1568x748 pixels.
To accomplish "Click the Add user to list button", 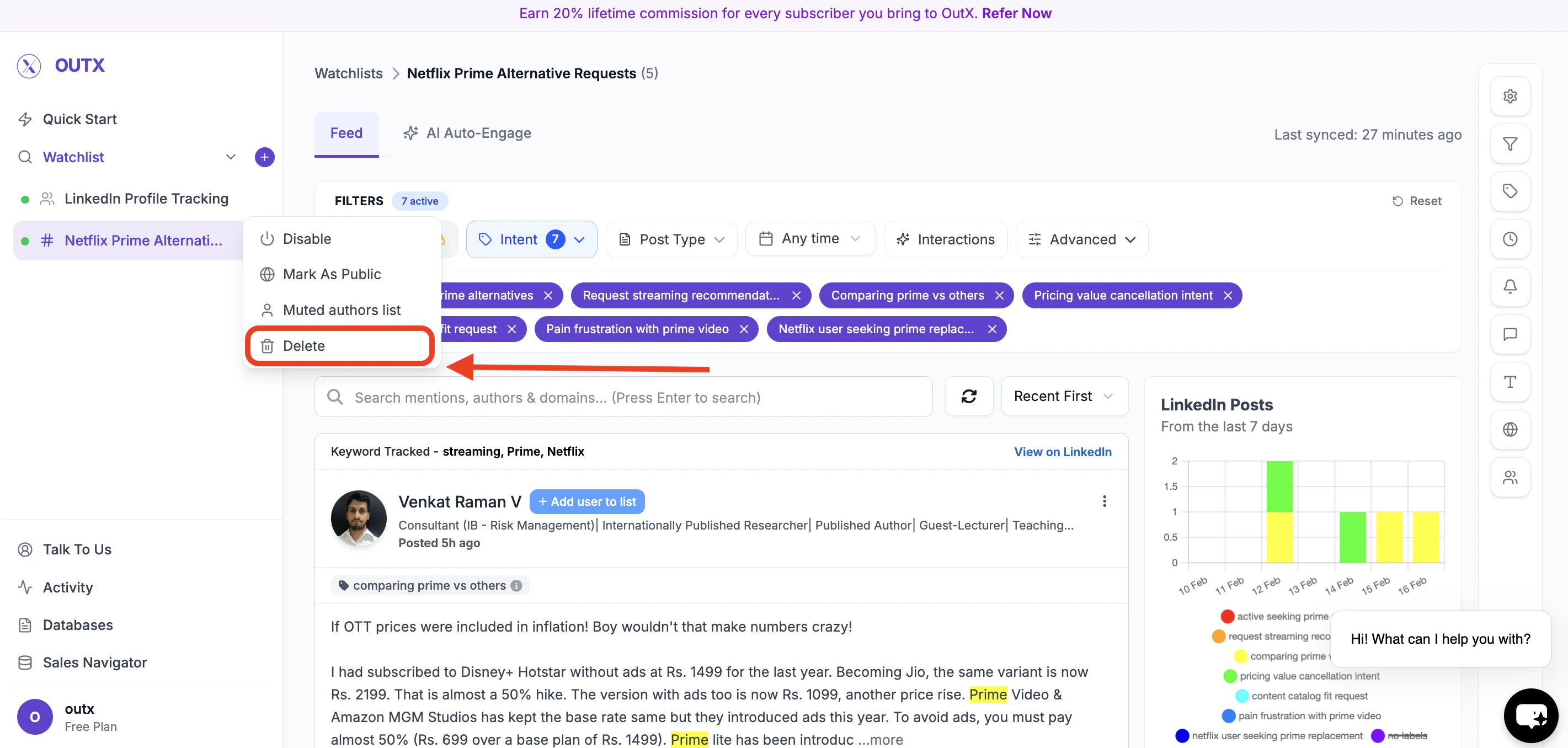I will (587, 501).
